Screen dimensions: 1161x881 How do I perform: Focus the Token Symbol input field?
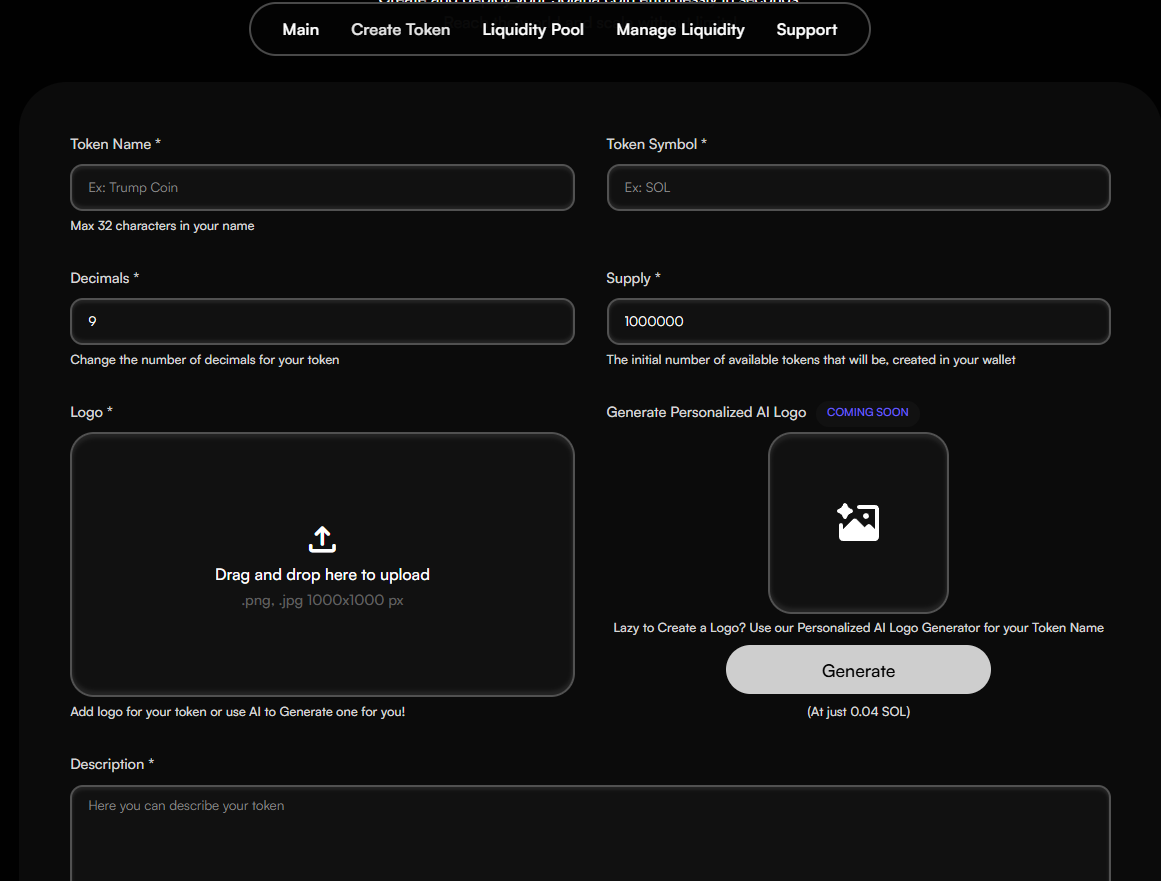858,187
